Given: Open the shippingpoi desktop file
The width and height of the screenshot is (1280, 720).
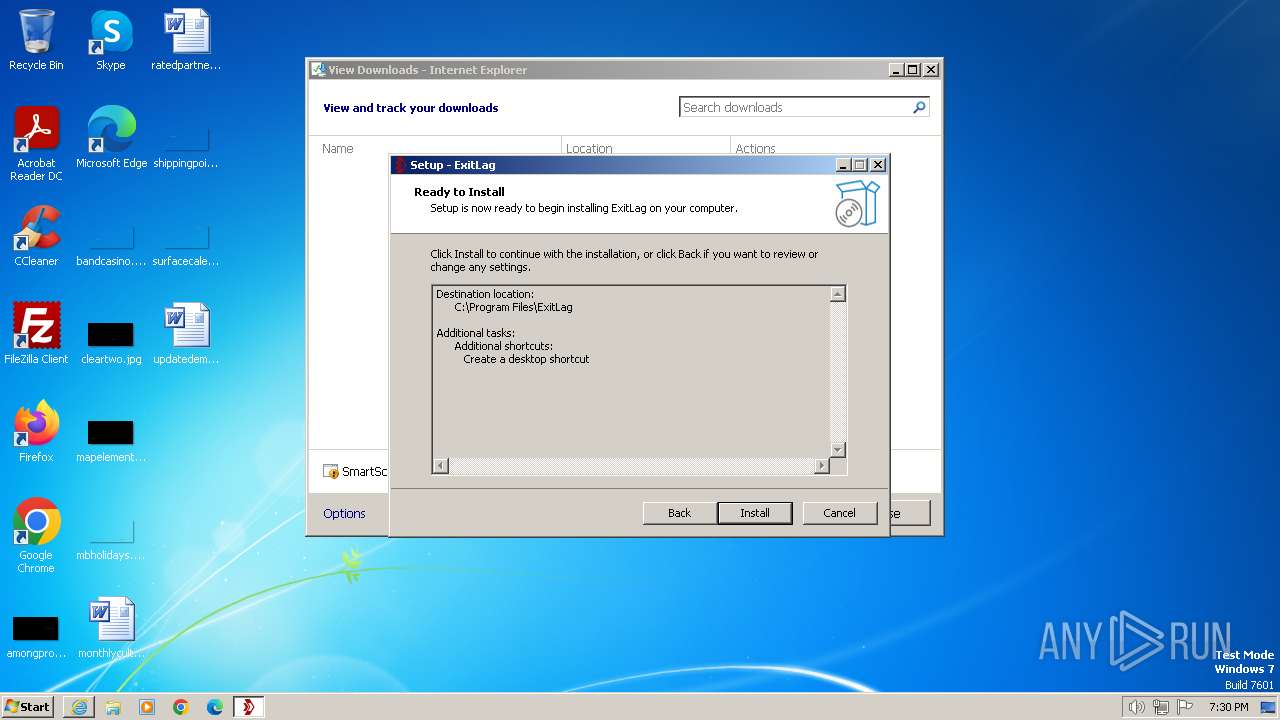Looking at the screenshot, I should (x=186, y=144).
